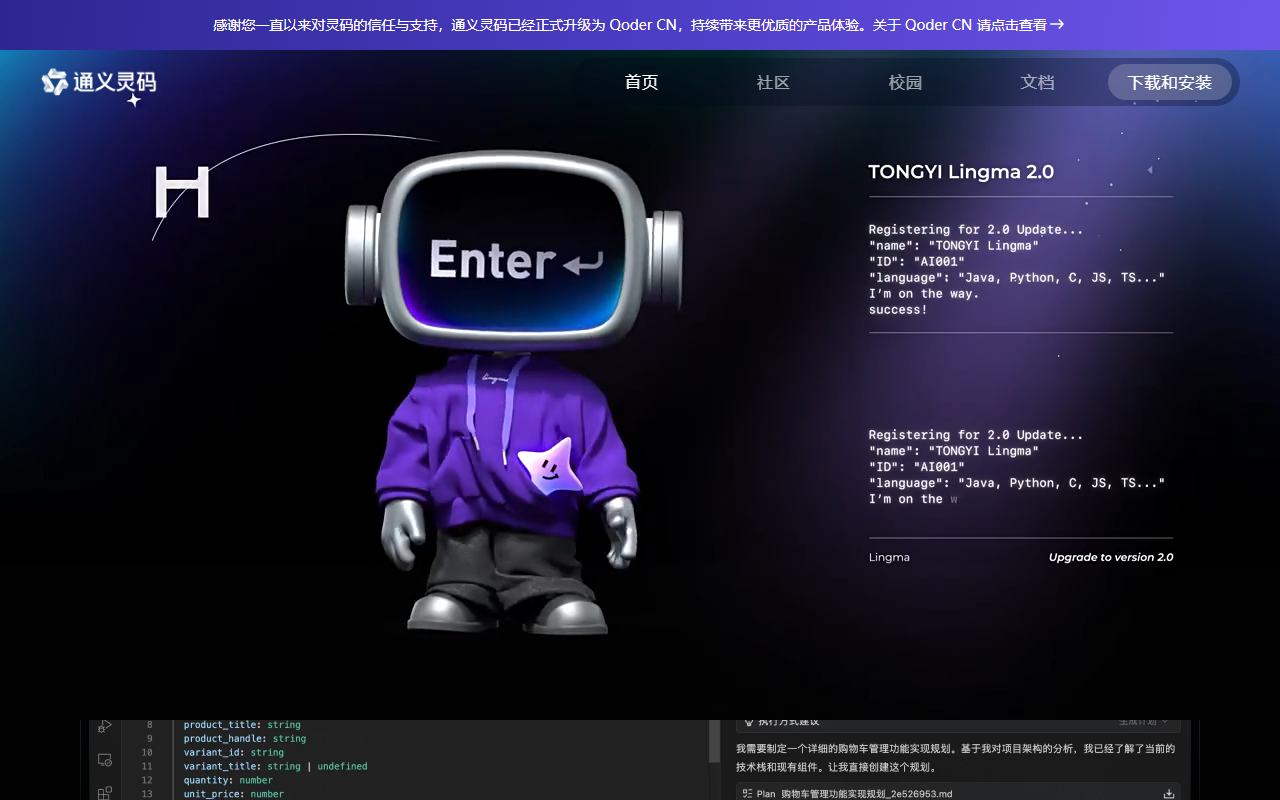
Task: Download the Plan 购物车管理功能实现规划 file
Action: pos(1168,794)
